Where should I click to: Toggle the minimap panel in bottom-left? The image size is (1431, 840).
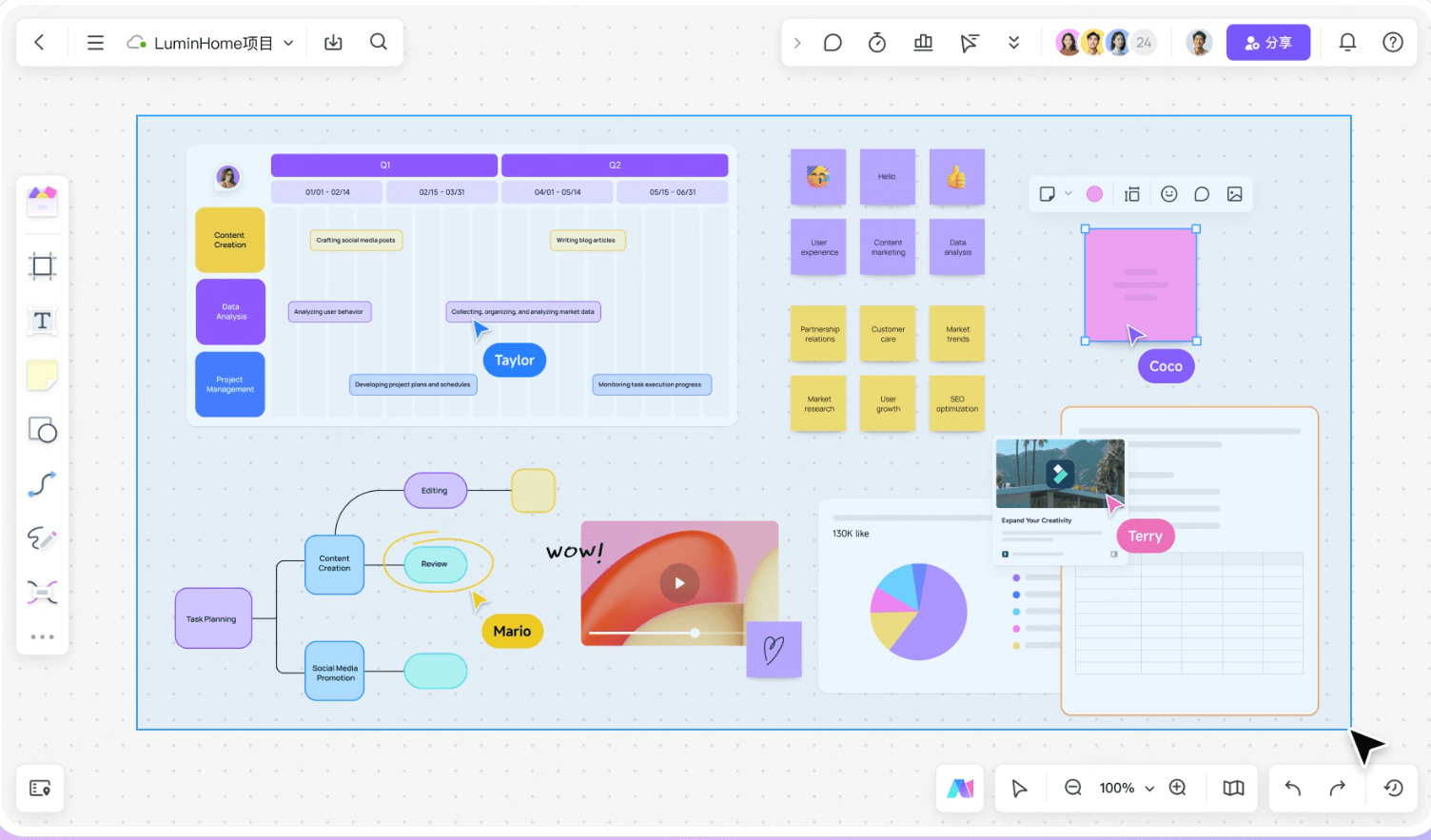tap(40, 789)
